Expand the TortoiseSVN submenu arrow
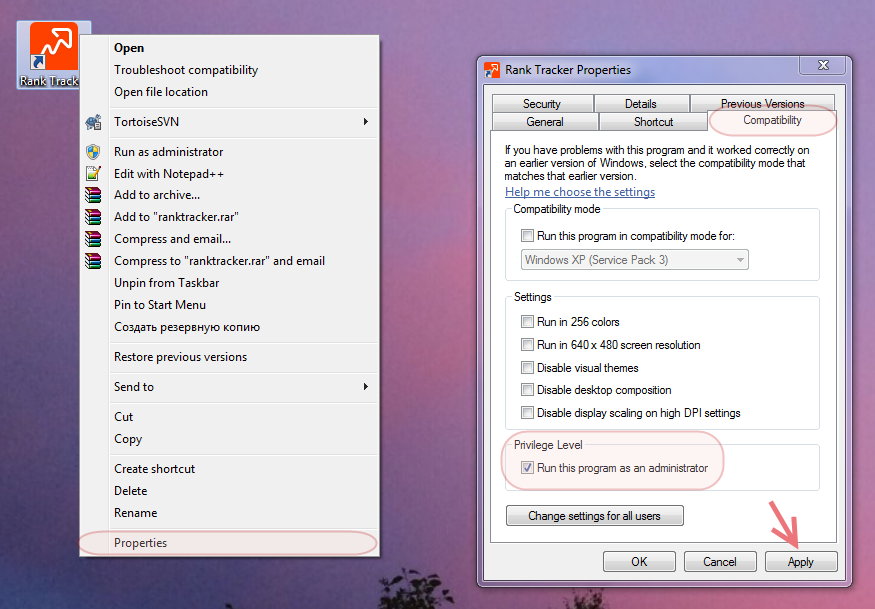Viewport: 875px width, 609px height. tap(366, 122)
